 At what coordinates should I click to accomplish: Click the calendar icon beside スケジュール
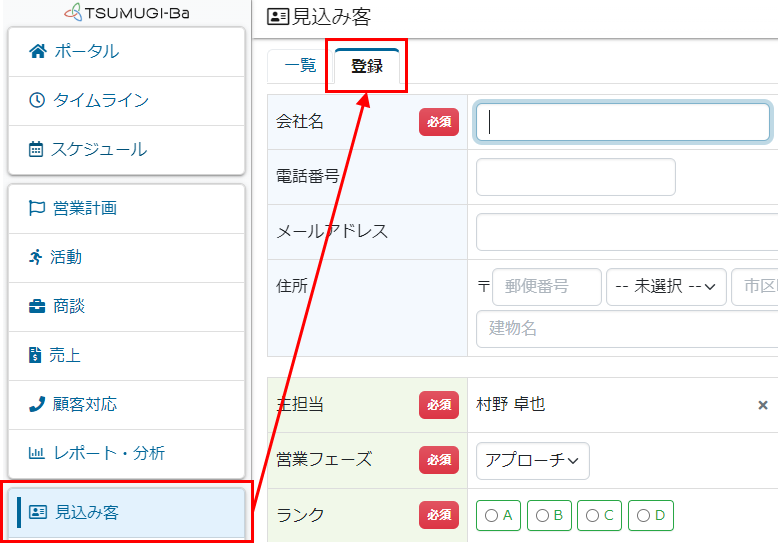[x=37, y=150]
